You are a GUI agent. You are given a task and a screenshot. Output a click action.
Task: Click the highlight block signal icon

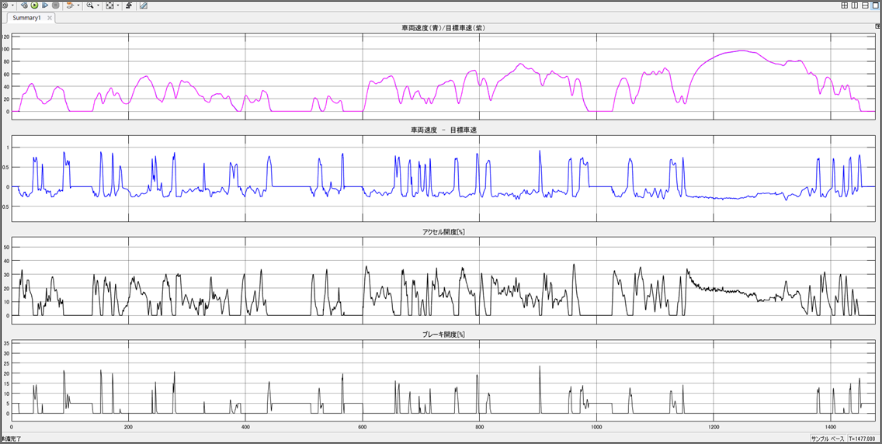click(x=70, y=5)
